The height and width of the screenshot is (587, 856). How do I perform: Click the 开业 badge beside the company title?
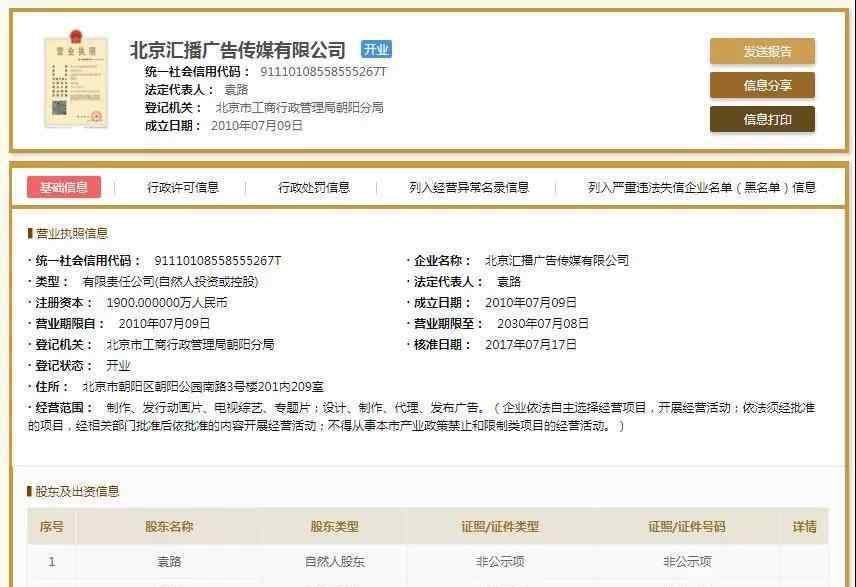point(376,49)
